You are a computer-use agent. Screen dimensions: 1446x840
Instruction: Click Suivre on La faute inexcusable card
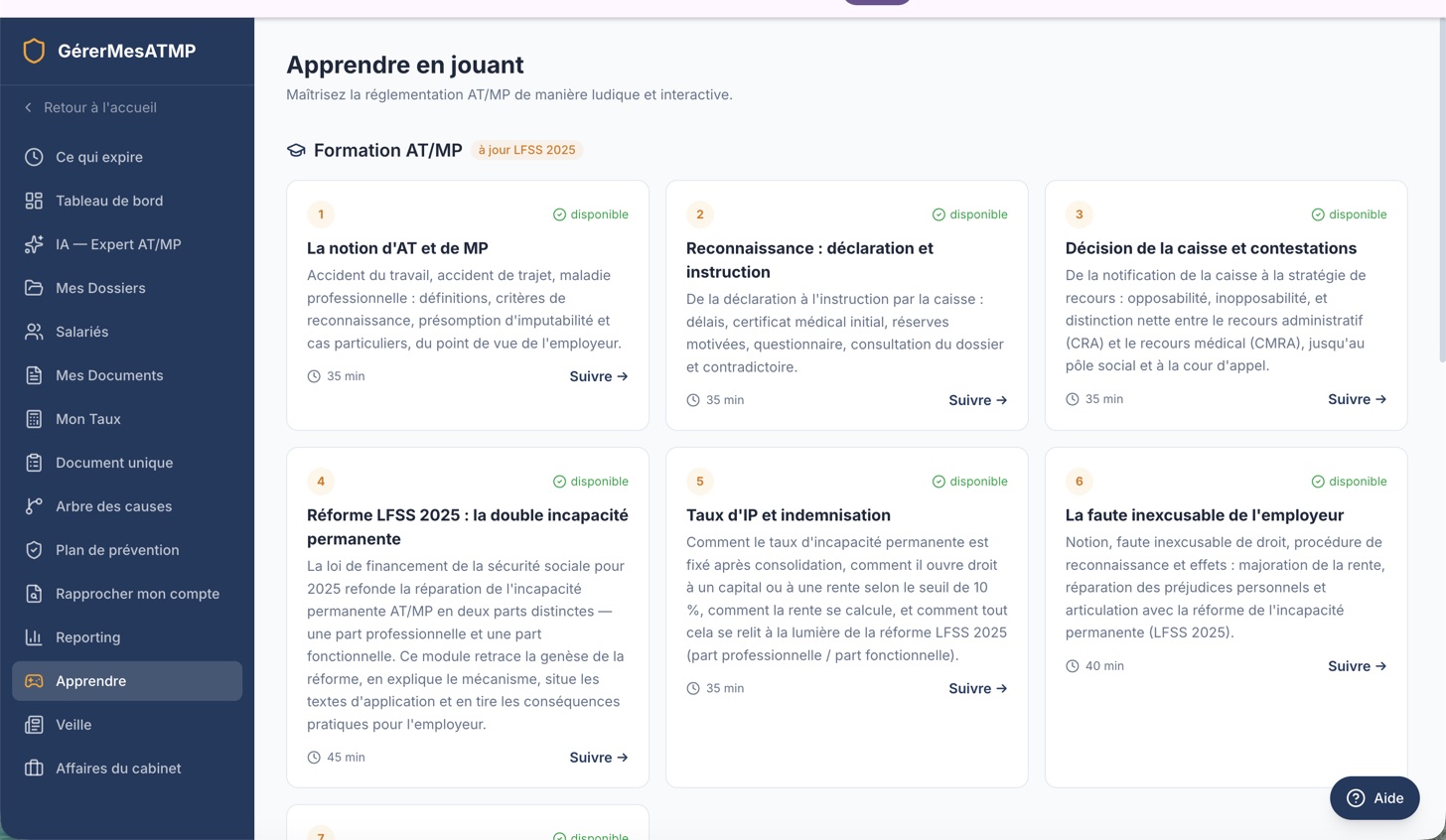(1358, 666)
